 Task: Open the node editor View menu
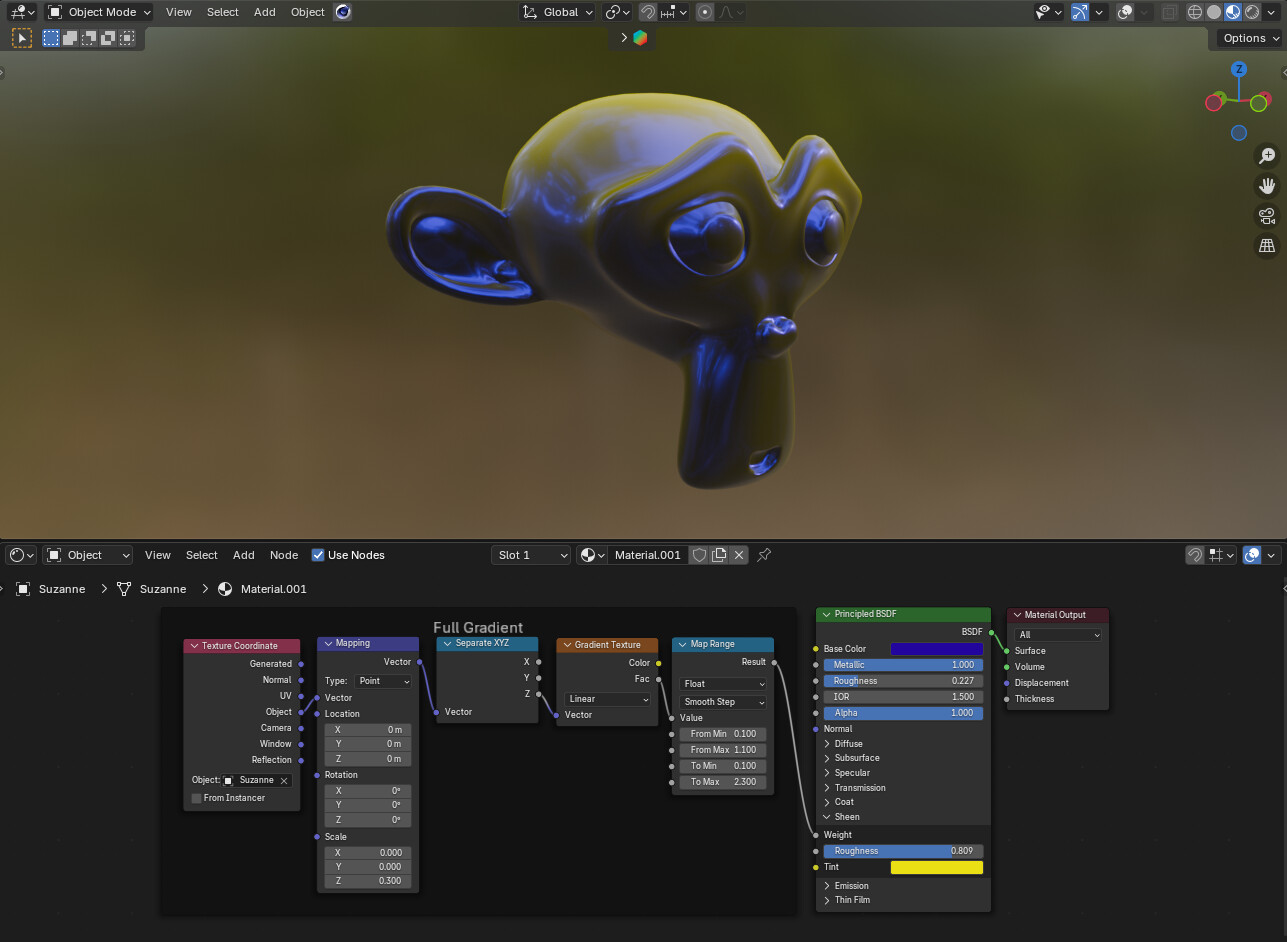(158, 555)
